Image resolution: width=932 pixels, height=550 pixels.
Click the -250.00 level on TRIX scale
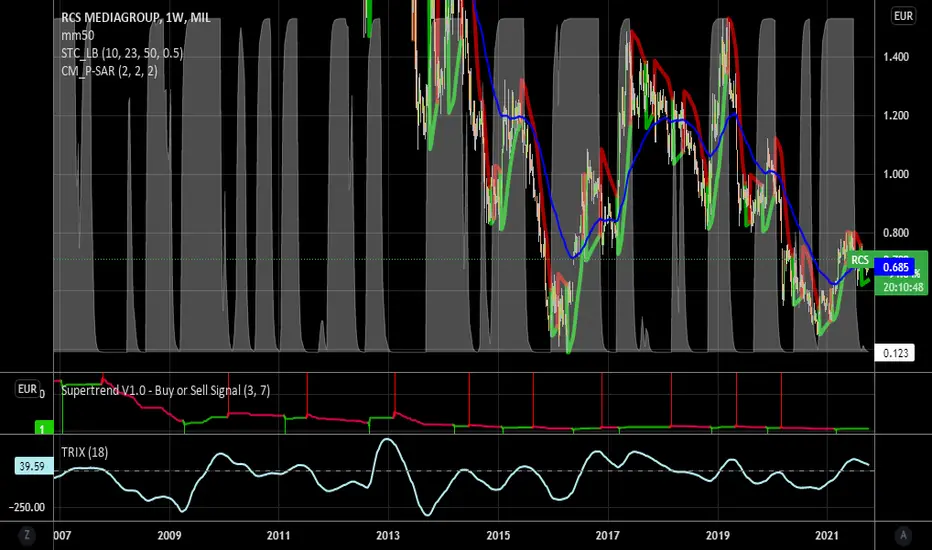point(27,507)
